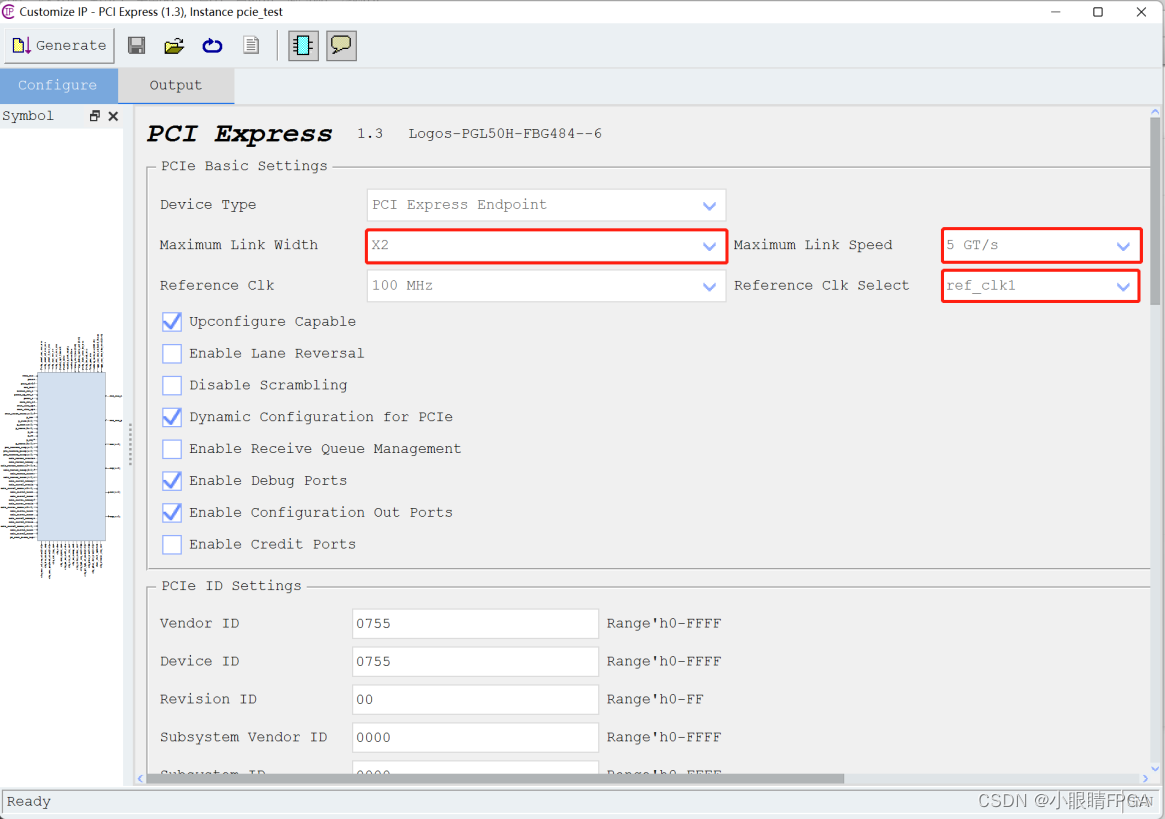Image resolution: width=1165 pixels, height=819 pixels.
Task: Click the scroll right arrow at the bottom
Action: tap(1145, 778)
